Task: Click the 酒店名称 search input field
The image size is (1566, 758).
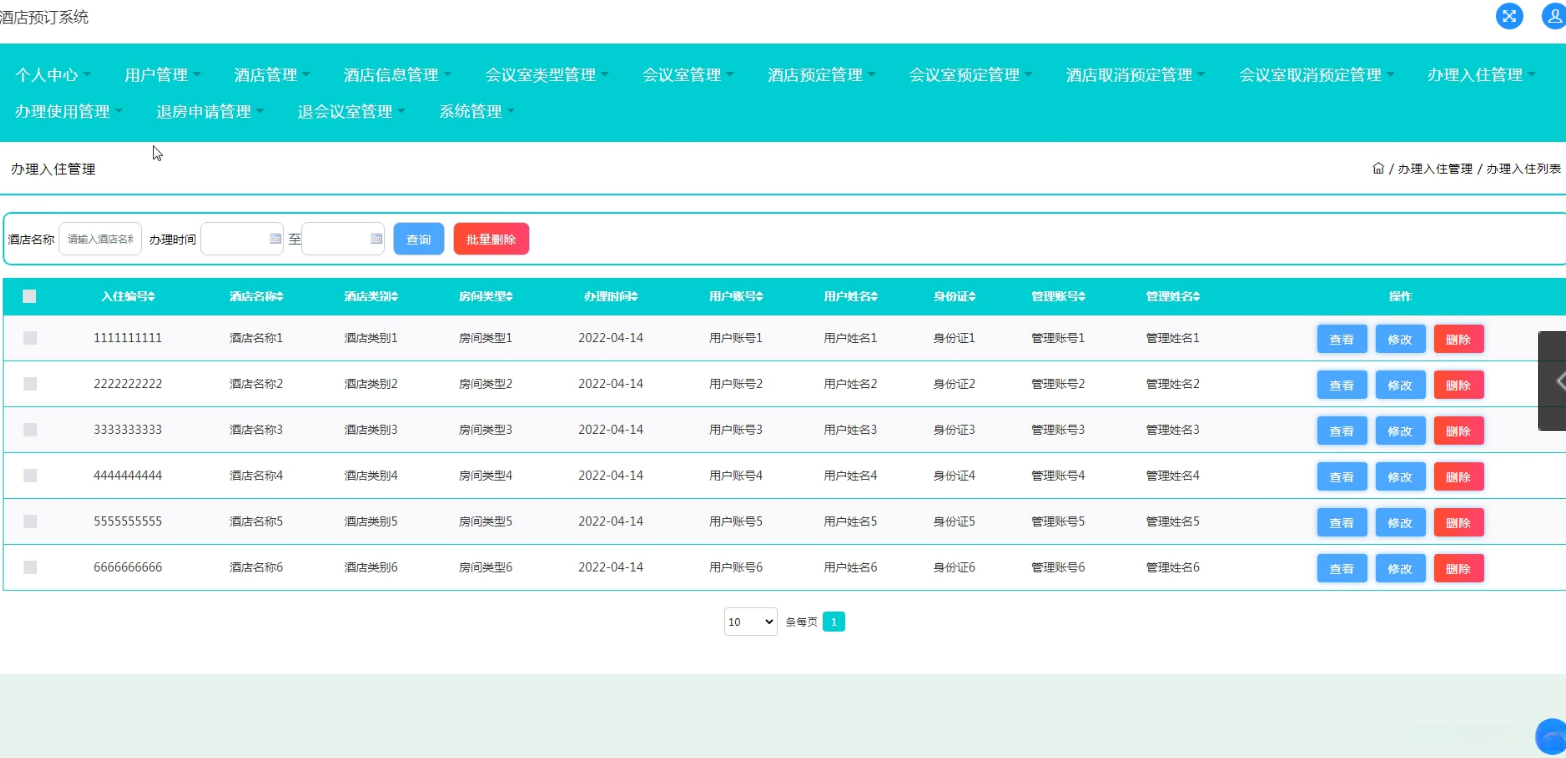Action: (x=100, y=239)
